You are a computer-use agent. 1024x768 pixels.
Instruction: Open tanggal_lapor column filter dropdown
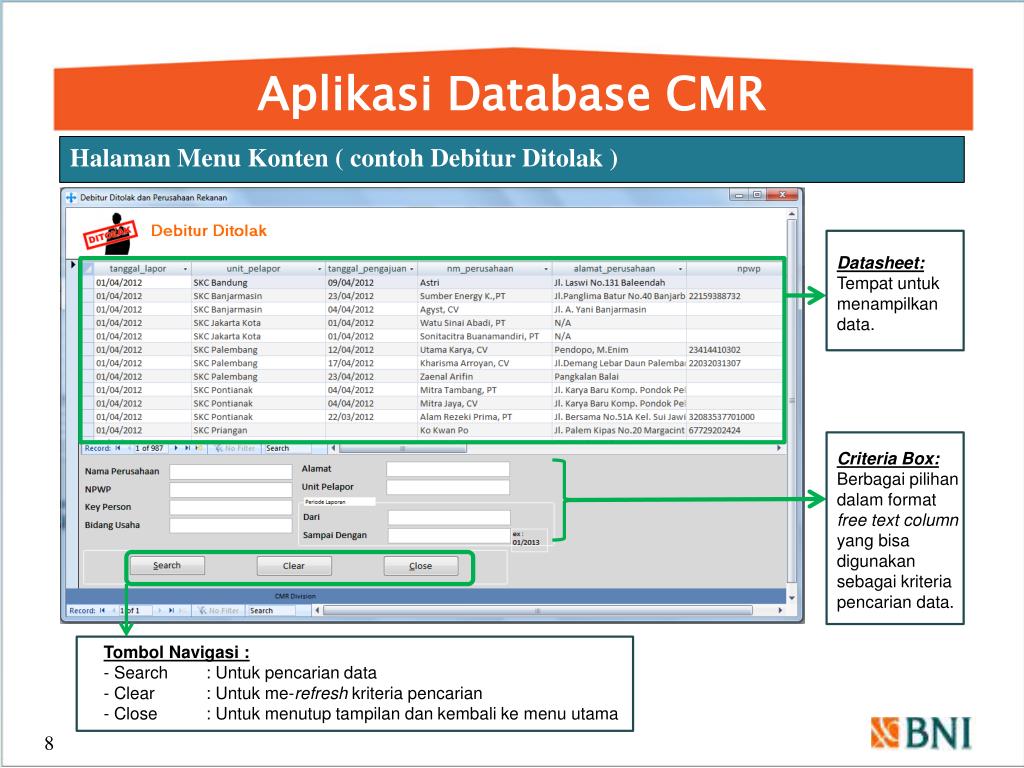coord(185,269)
